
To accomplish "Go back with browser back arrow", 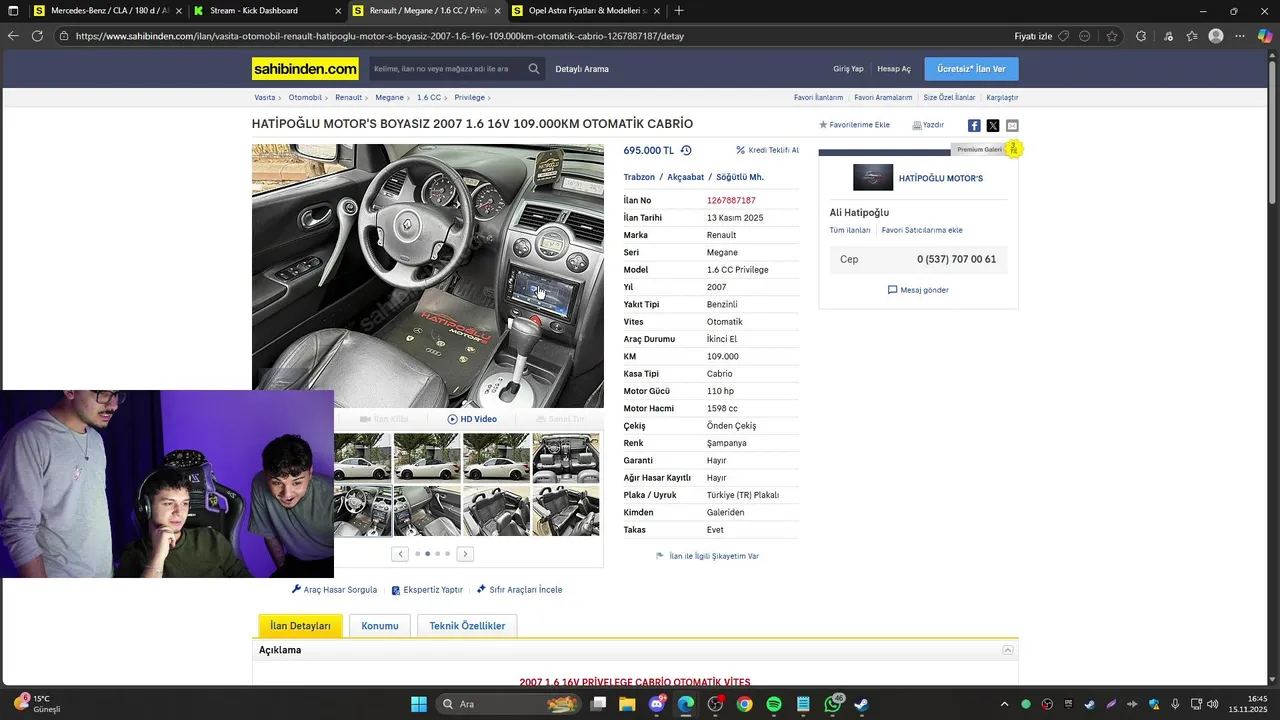I will [13, 36].
